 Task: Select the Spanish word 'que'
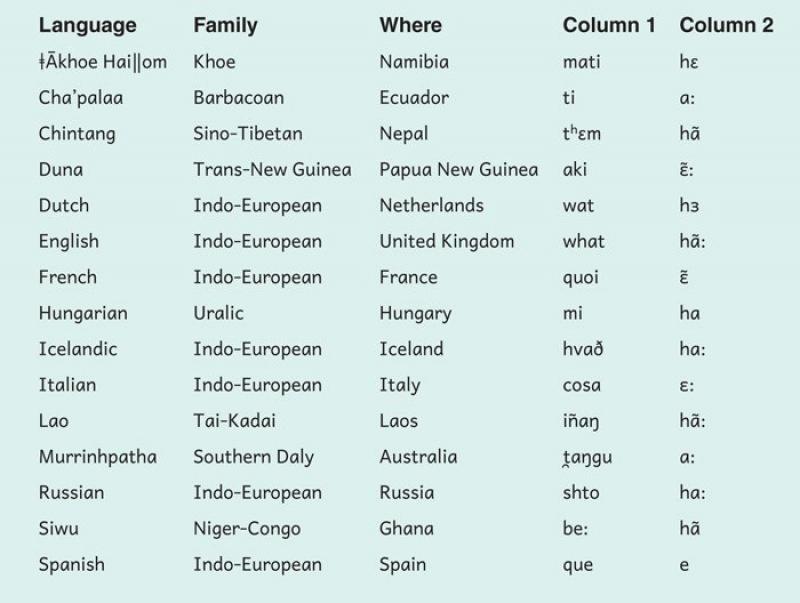coord(578,566)
